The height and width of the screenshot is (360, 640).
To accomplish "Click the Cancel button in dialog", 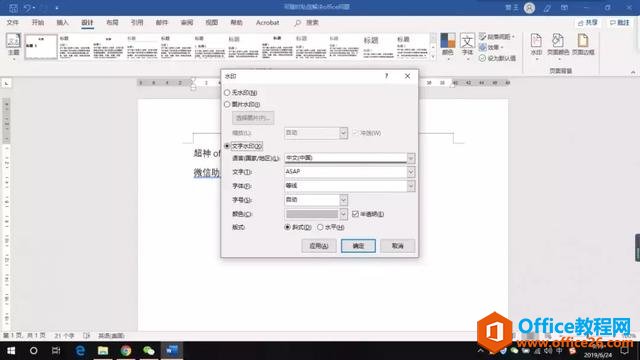I will coord(398,246).
